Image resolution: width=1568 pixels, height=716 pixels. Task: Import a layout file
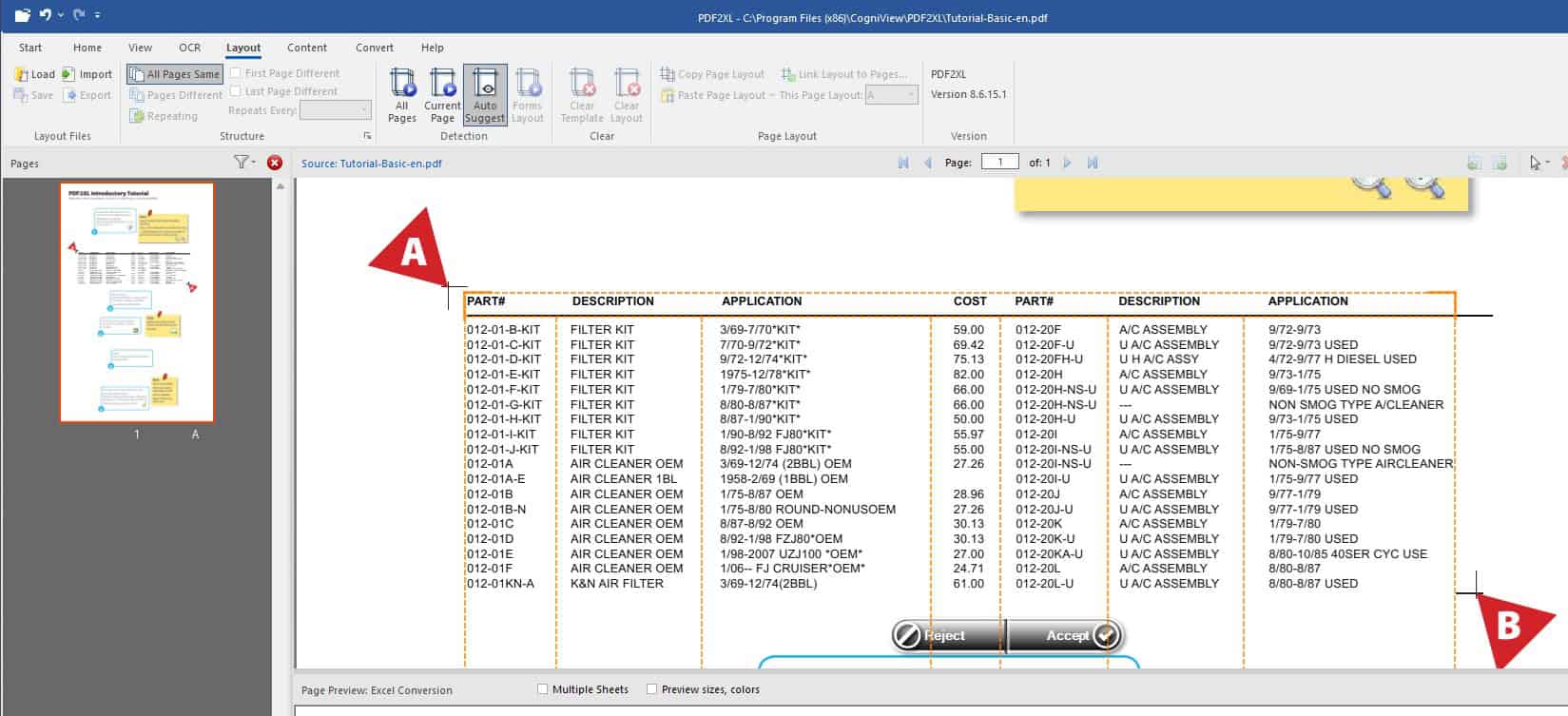(87, 74)
